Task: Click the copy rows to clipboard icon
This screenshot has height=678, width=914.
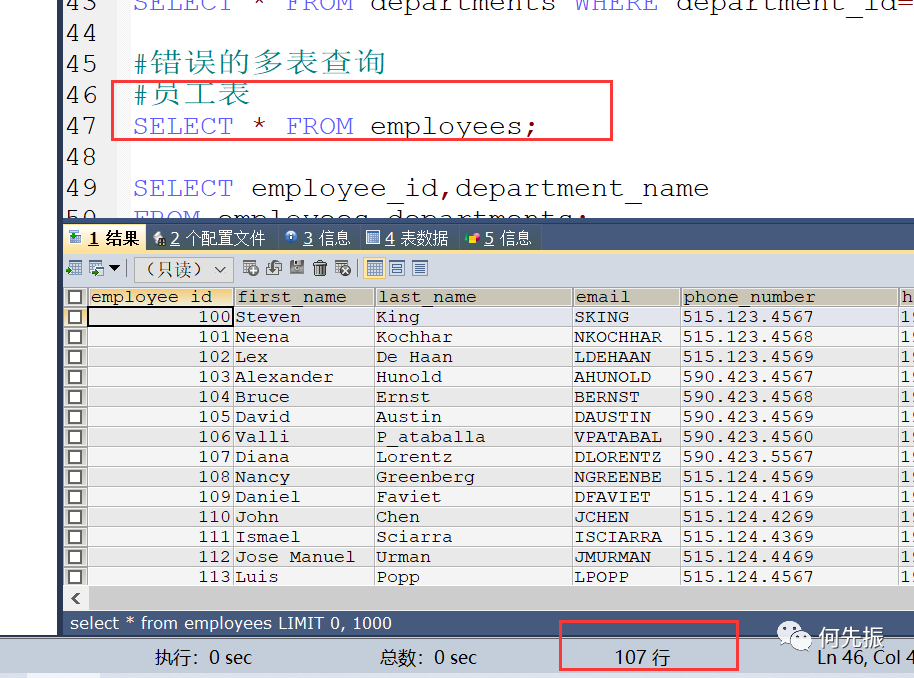Action: pos(96,268)
